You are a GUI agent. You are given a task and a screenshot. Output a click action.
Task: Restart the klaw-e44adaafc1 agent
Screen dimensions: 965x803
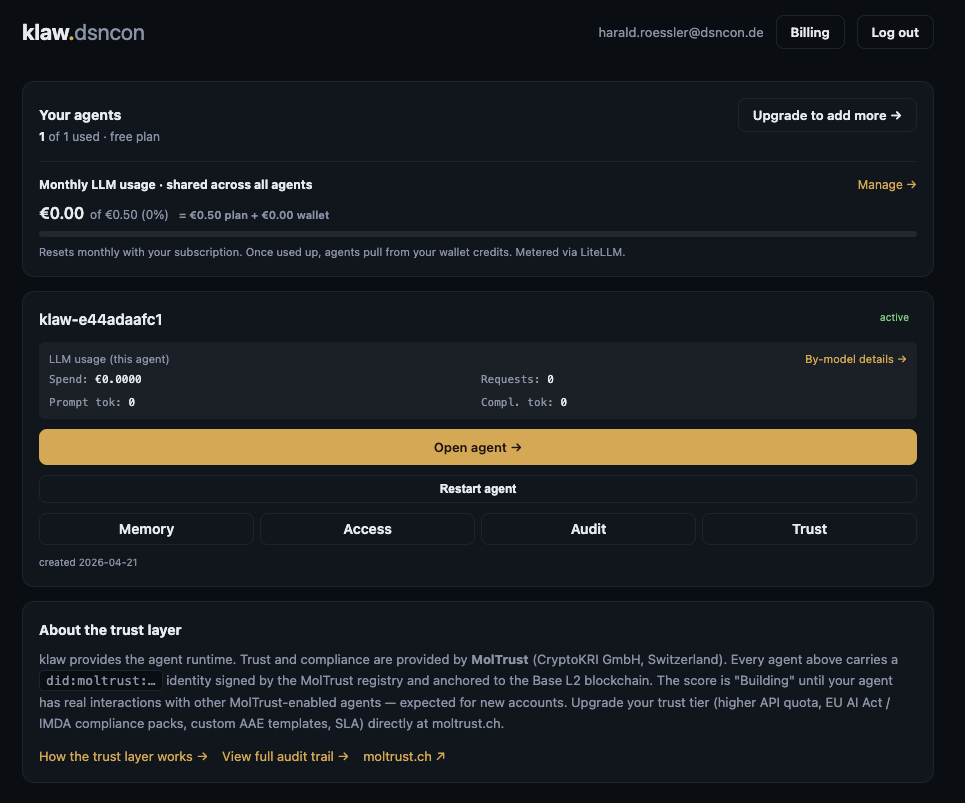[x=477, y=488]
